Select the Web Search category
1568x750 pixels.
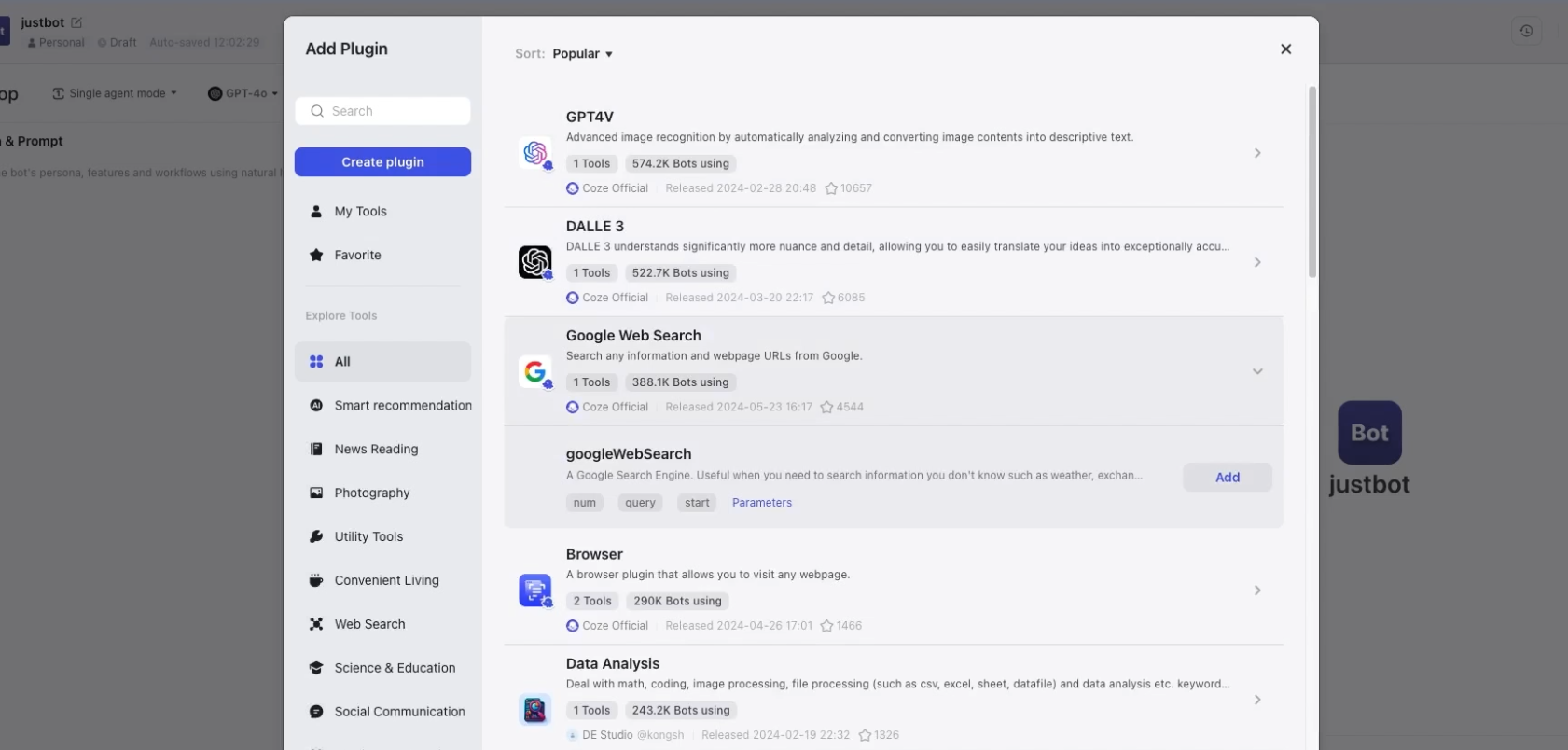click(x=369, y=624)
